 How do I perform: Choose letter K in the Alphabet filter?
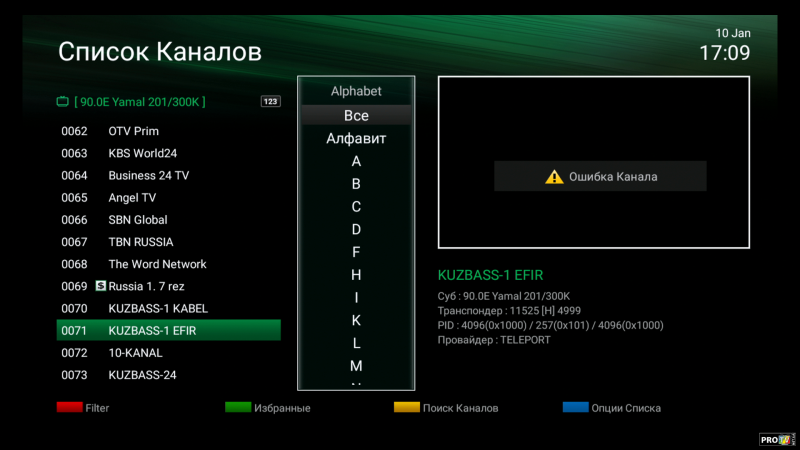[x=356, y=321]
